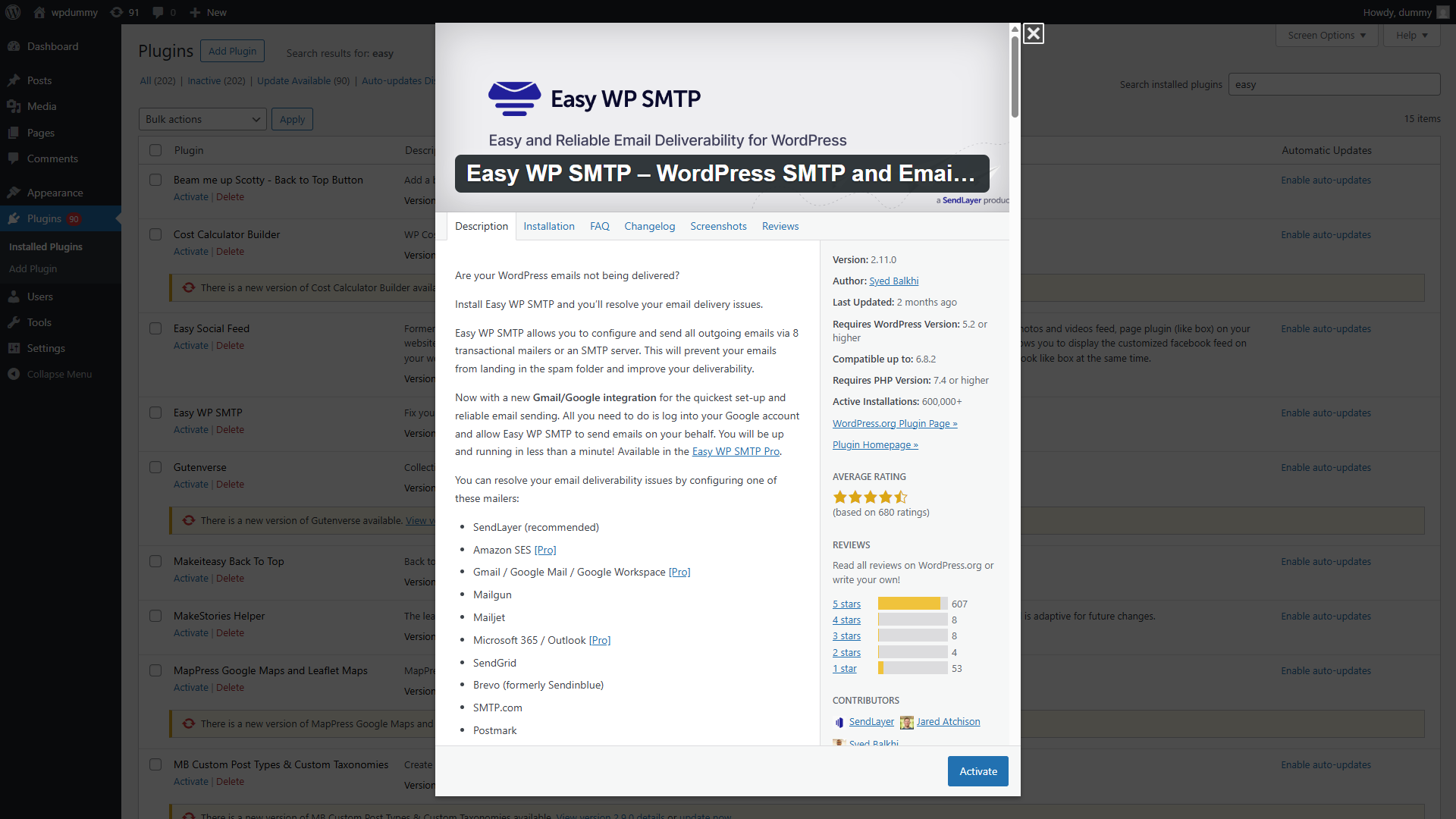Screen dimensions: 1456x819
Task: Open Users in sidebar menu
Action: click(61, 297)
